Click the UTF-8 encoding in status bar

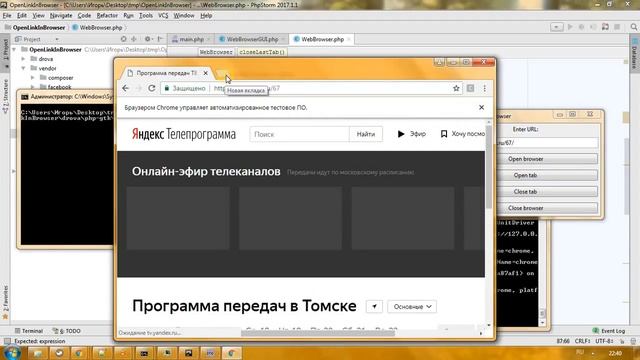pyautogui.click(x=604, y=341)
